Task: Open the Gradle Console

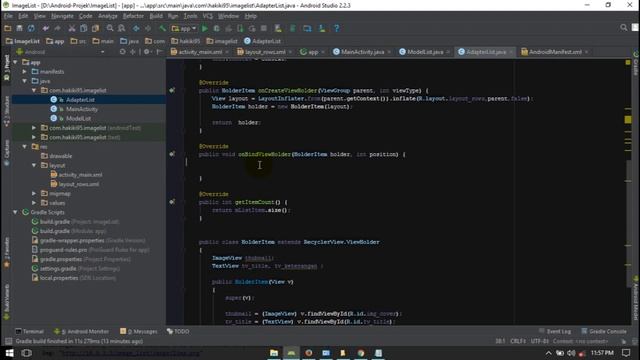Action: click(604, 331)
